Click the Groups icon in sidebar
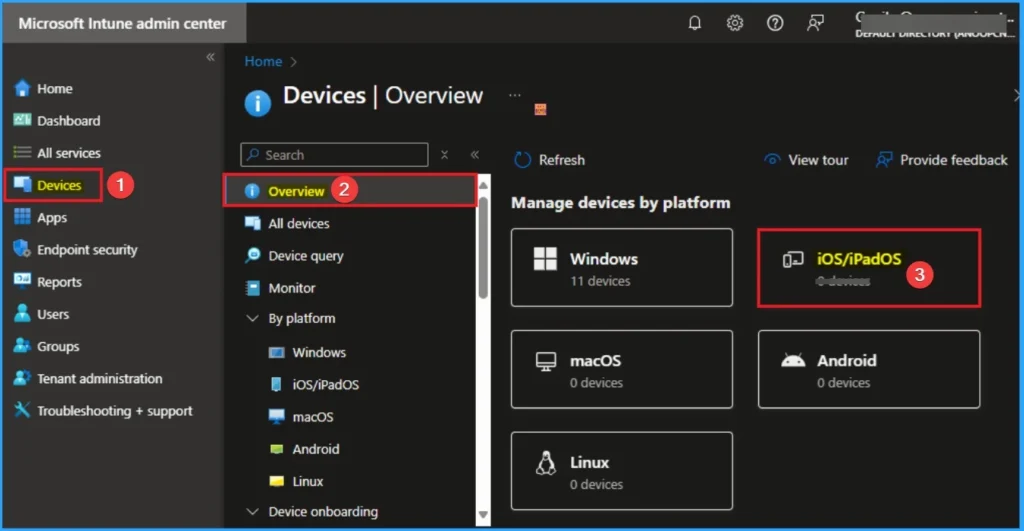The width and height of the screenshot is (1024, 531). [22, 346]
